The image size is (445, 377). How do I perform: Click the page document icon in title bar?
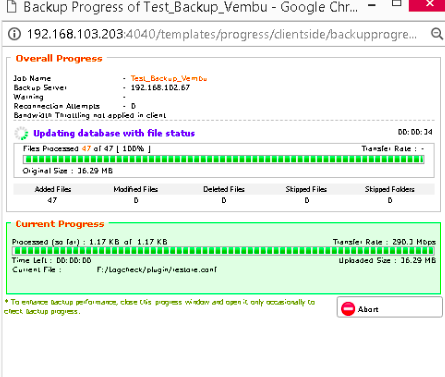pos(12,6)
